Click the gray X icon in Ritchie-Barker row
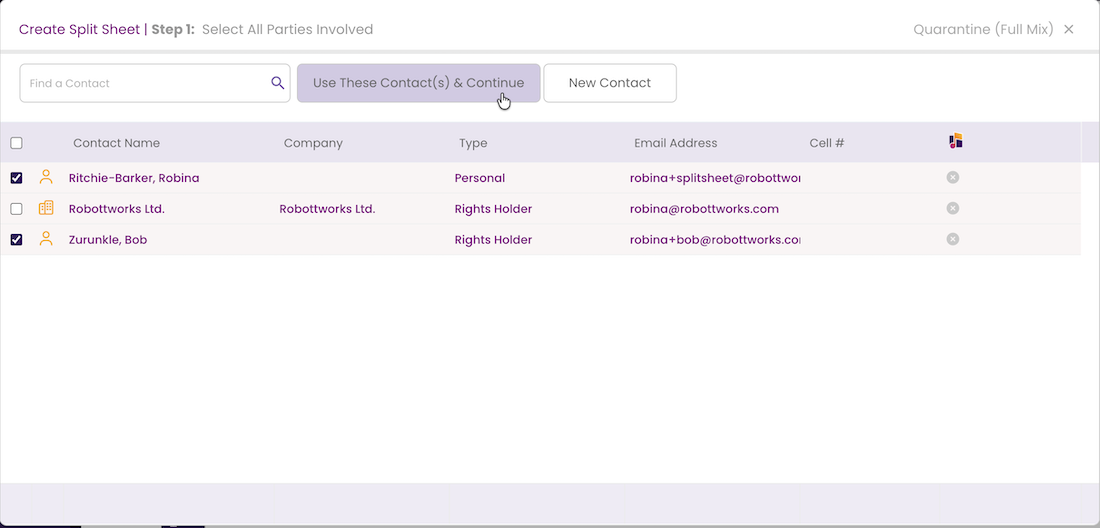The height and width of the screenshot is (528, 1100). click(953, 177)
